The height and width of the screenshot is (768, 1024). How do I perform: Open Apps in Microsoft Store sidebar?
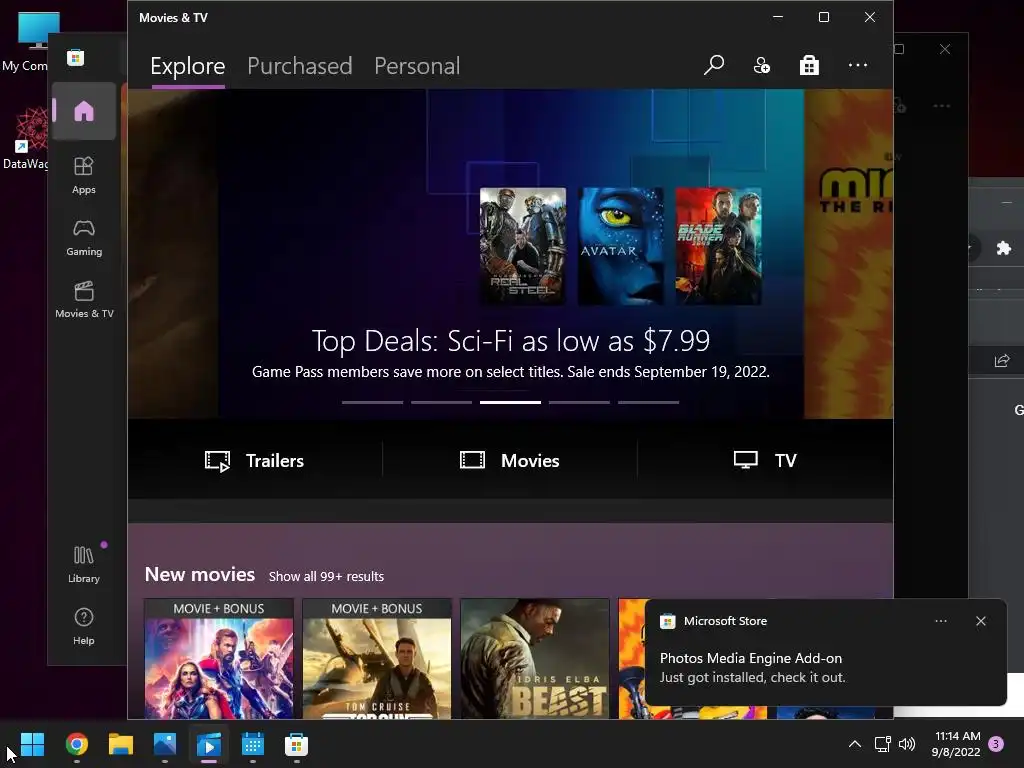coord(84,175)
